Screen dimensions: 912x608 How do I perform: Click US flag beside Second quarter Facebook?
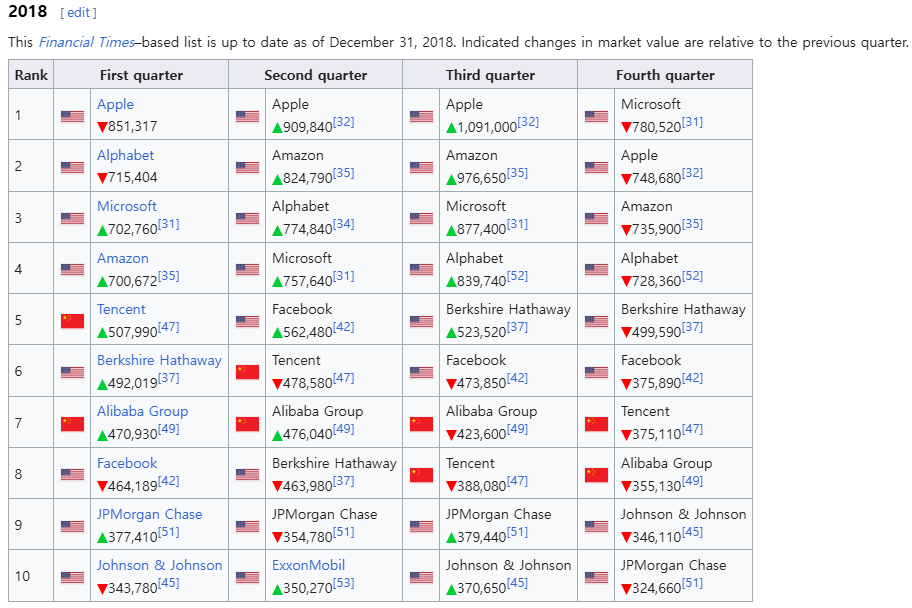(247, 321)
